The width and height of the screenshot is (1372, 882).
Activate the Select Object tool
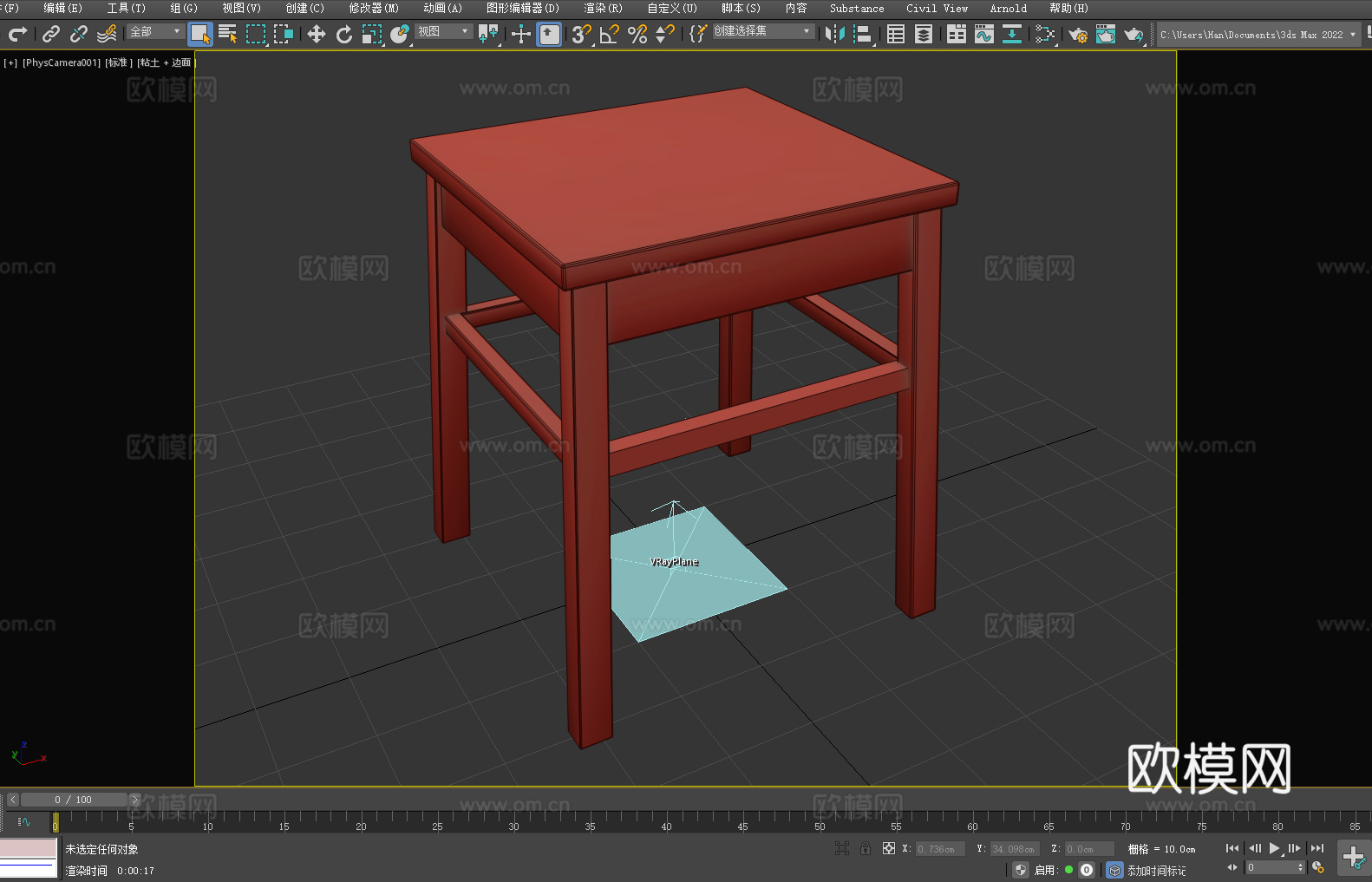(x=200, y=34)
